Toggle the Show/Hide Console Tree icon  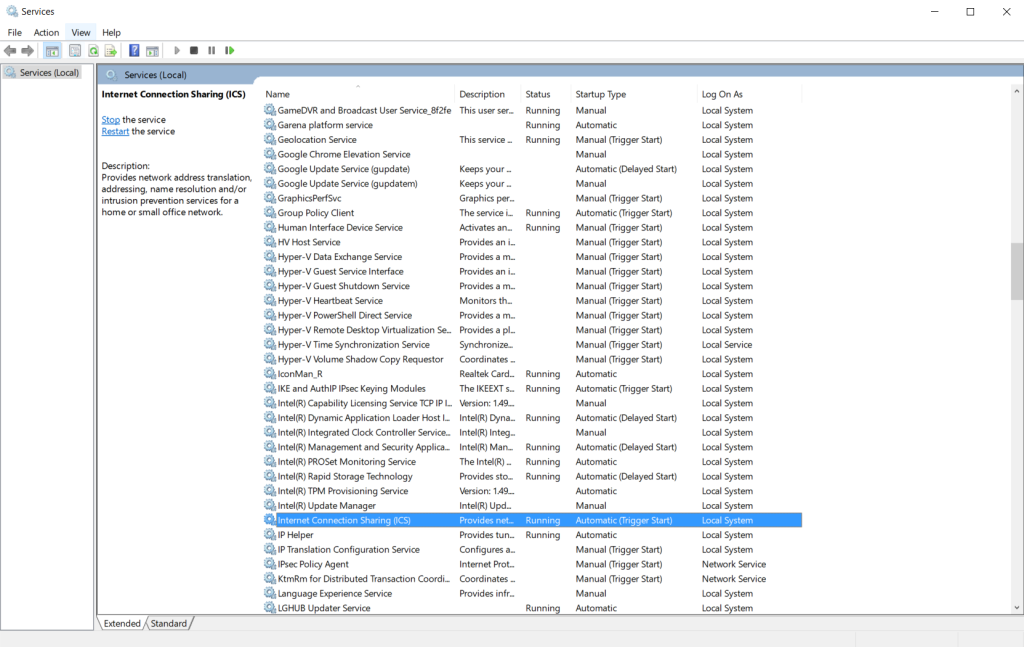[52, 50]
